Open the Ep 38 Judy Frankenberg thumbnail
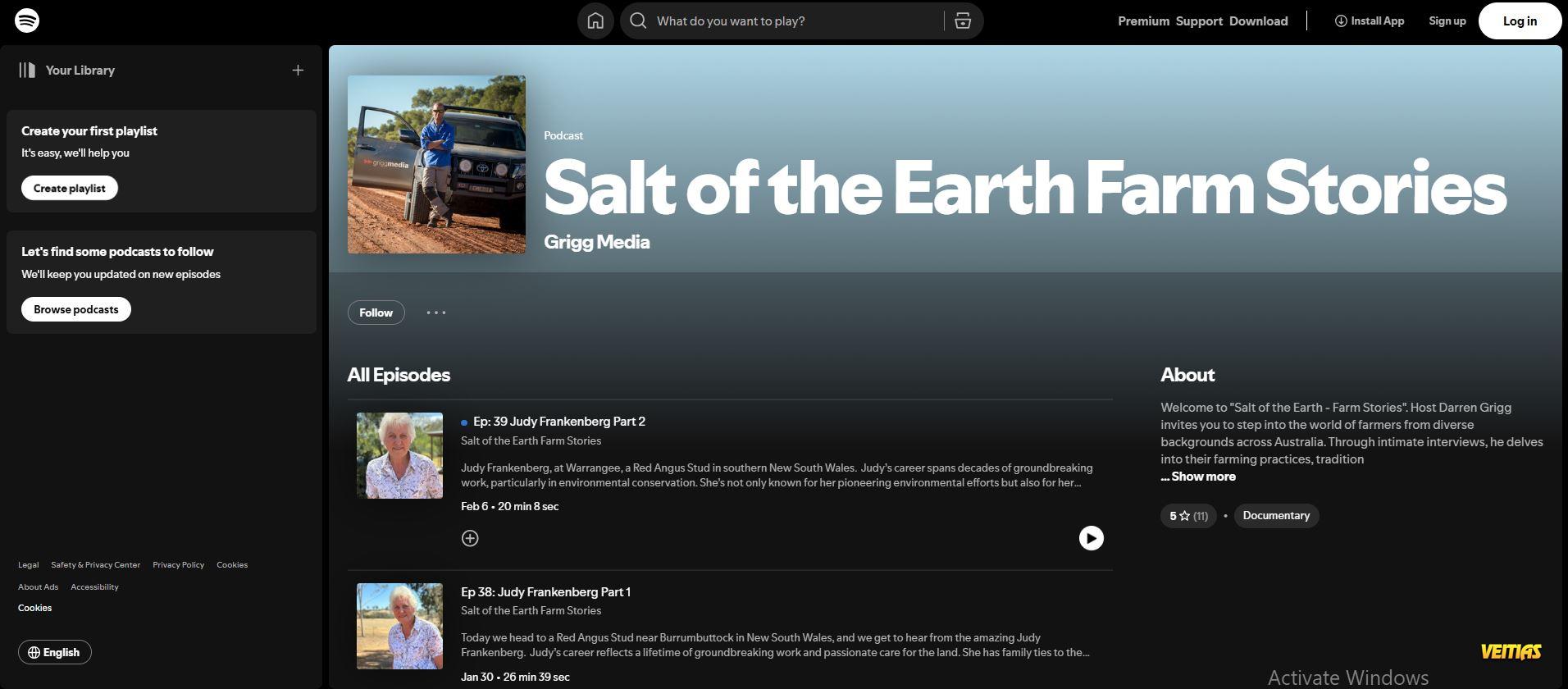This screenshot has width=1568, height=689. (399, 626)
